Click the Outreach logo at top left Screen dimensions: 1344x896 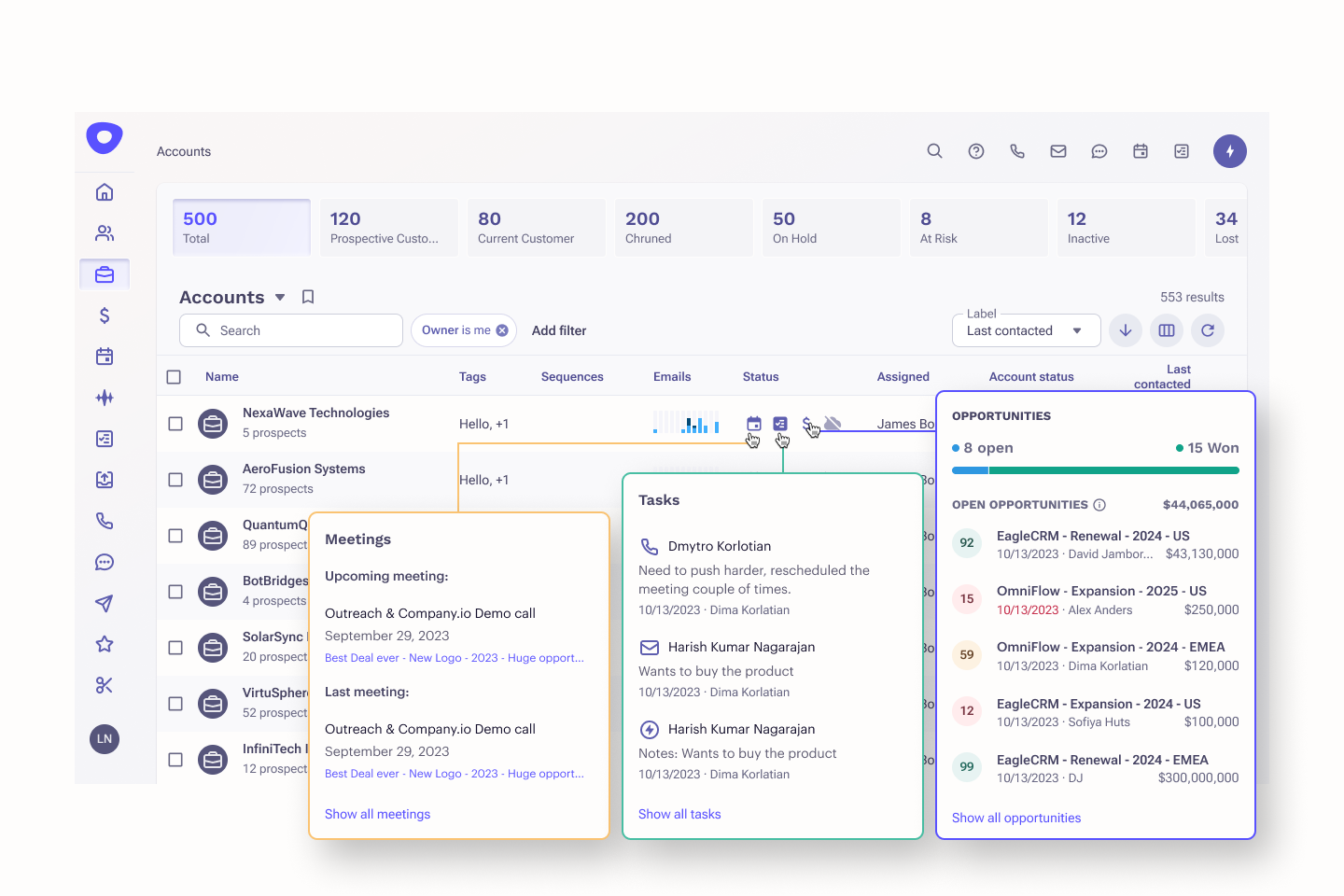pyautogui.click(x=105, y=138)
